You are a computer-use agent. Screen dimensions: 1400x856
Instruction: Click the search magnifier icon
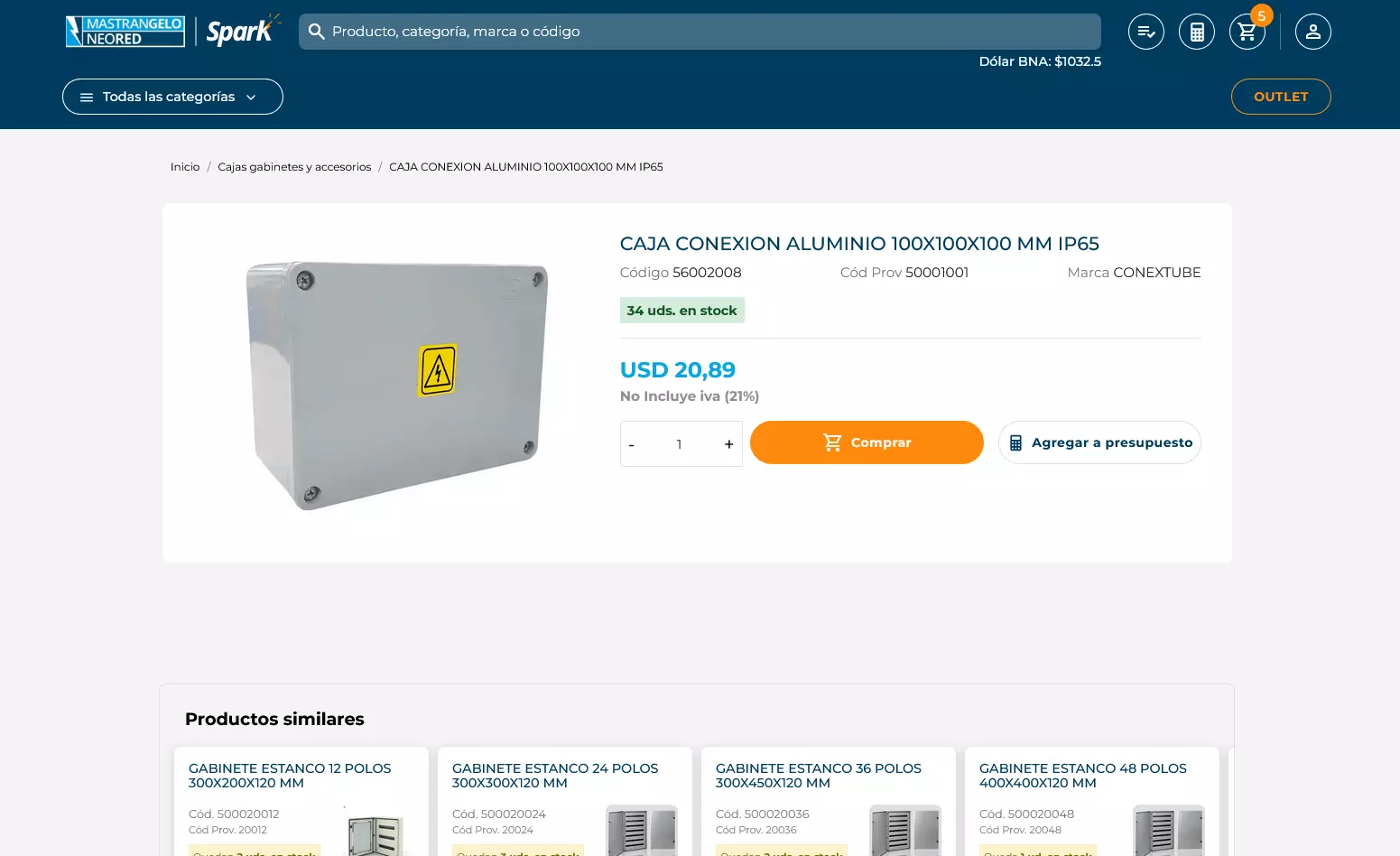[317, 32]
